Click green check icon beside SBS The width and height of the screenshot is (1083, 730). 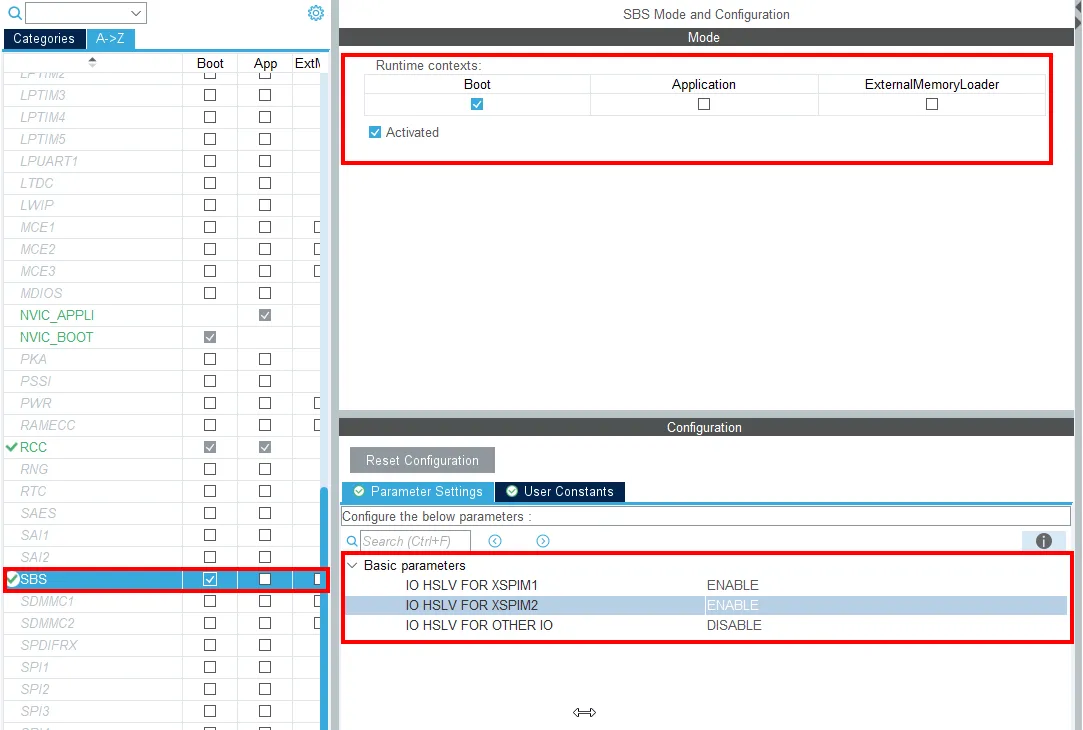coord(12,579)
